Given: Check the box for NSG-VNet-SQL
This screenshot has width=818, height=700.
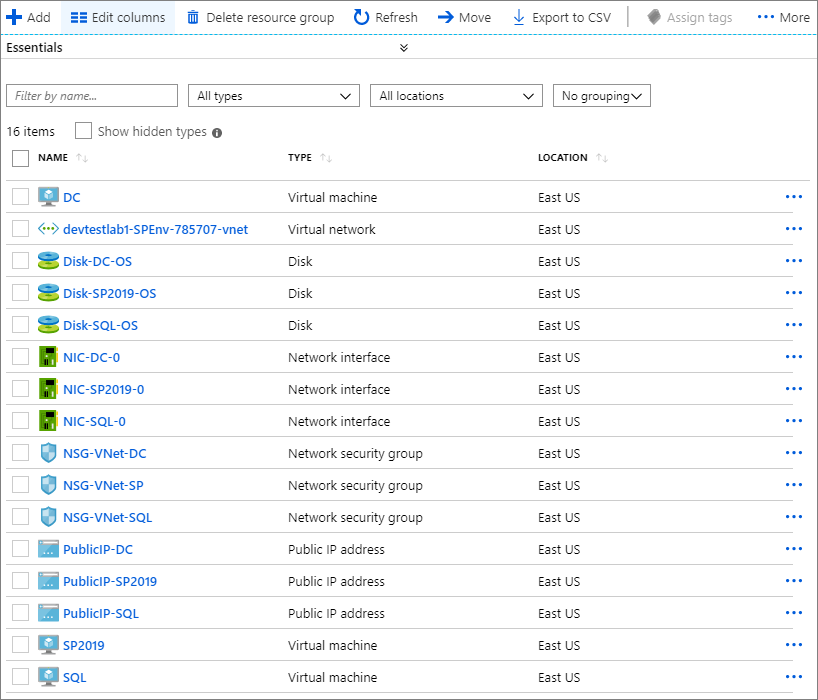Looking at the screenshot, I should 20,516.
